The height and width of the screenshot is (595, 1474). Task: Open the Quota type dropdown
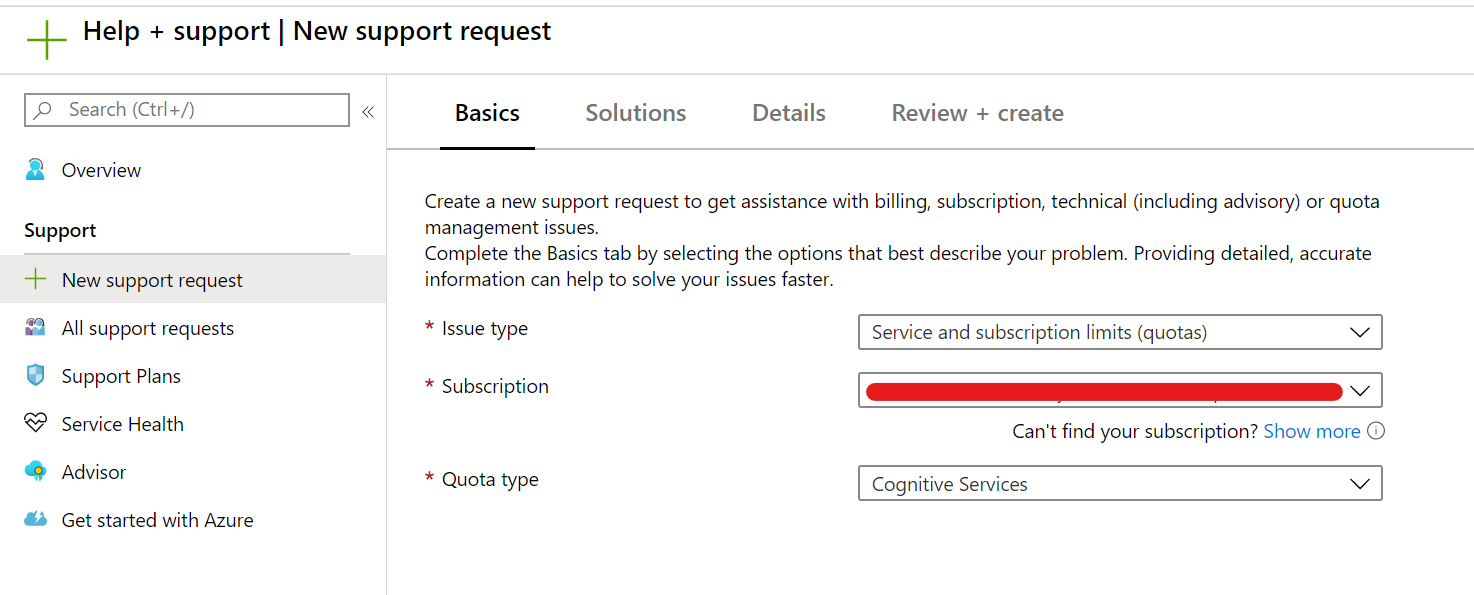pyautogui.click(x=1120, y=484)
